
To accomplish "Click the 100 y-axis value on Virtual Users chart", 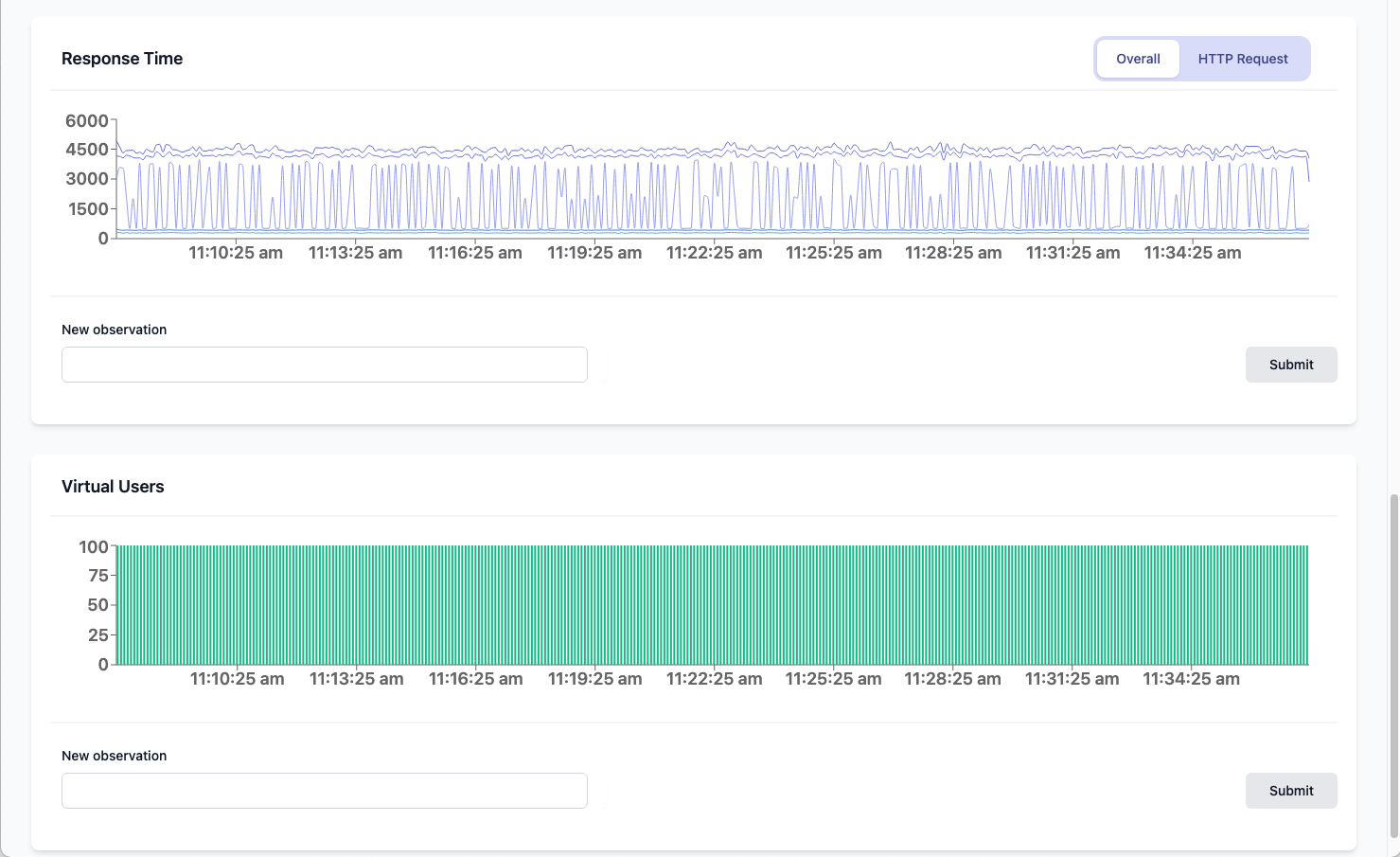I will (x=94, y=546).
